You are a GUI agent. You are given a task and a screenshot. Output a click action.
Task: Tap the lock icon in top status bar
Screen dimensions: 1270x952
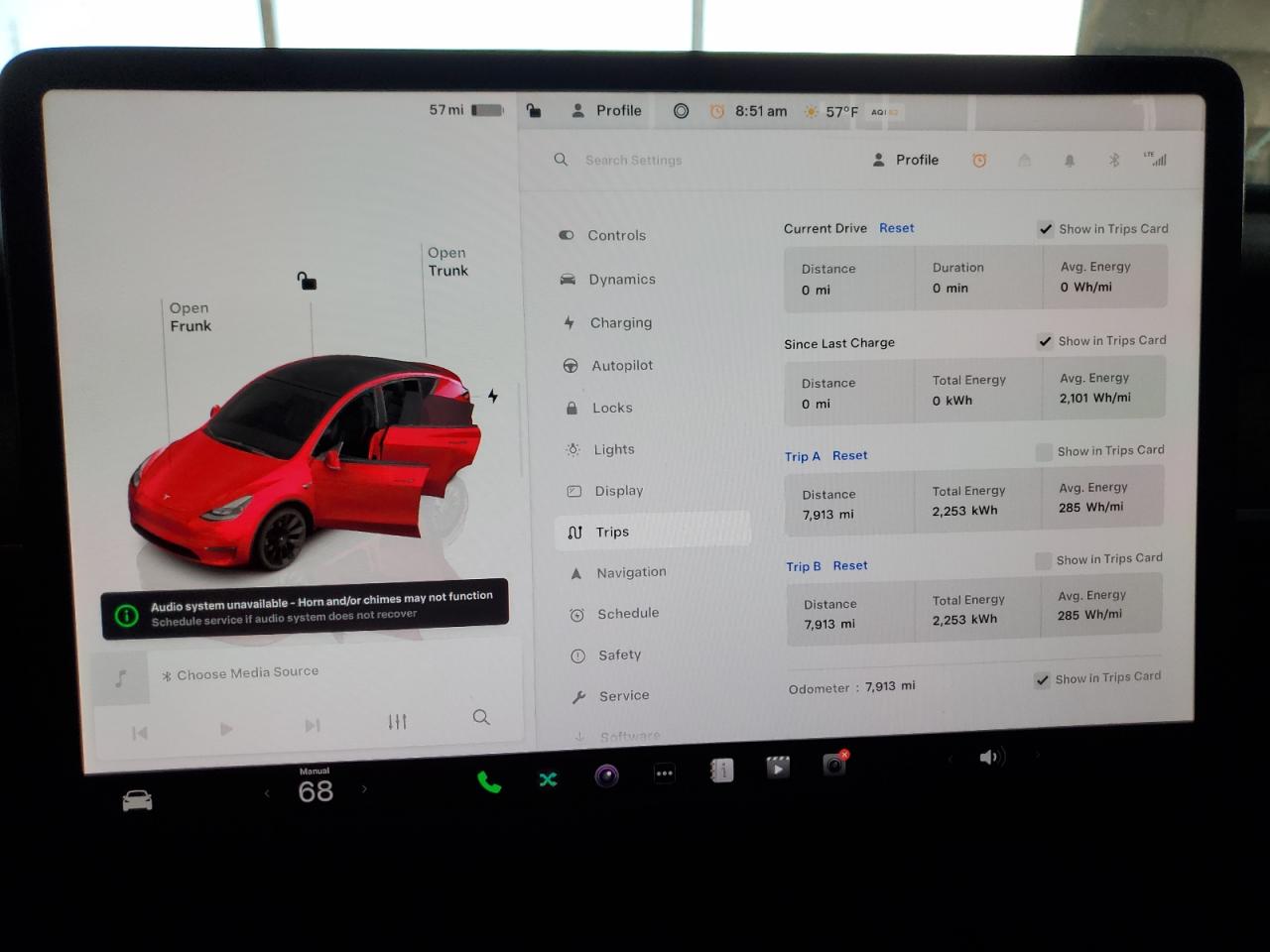534,110
